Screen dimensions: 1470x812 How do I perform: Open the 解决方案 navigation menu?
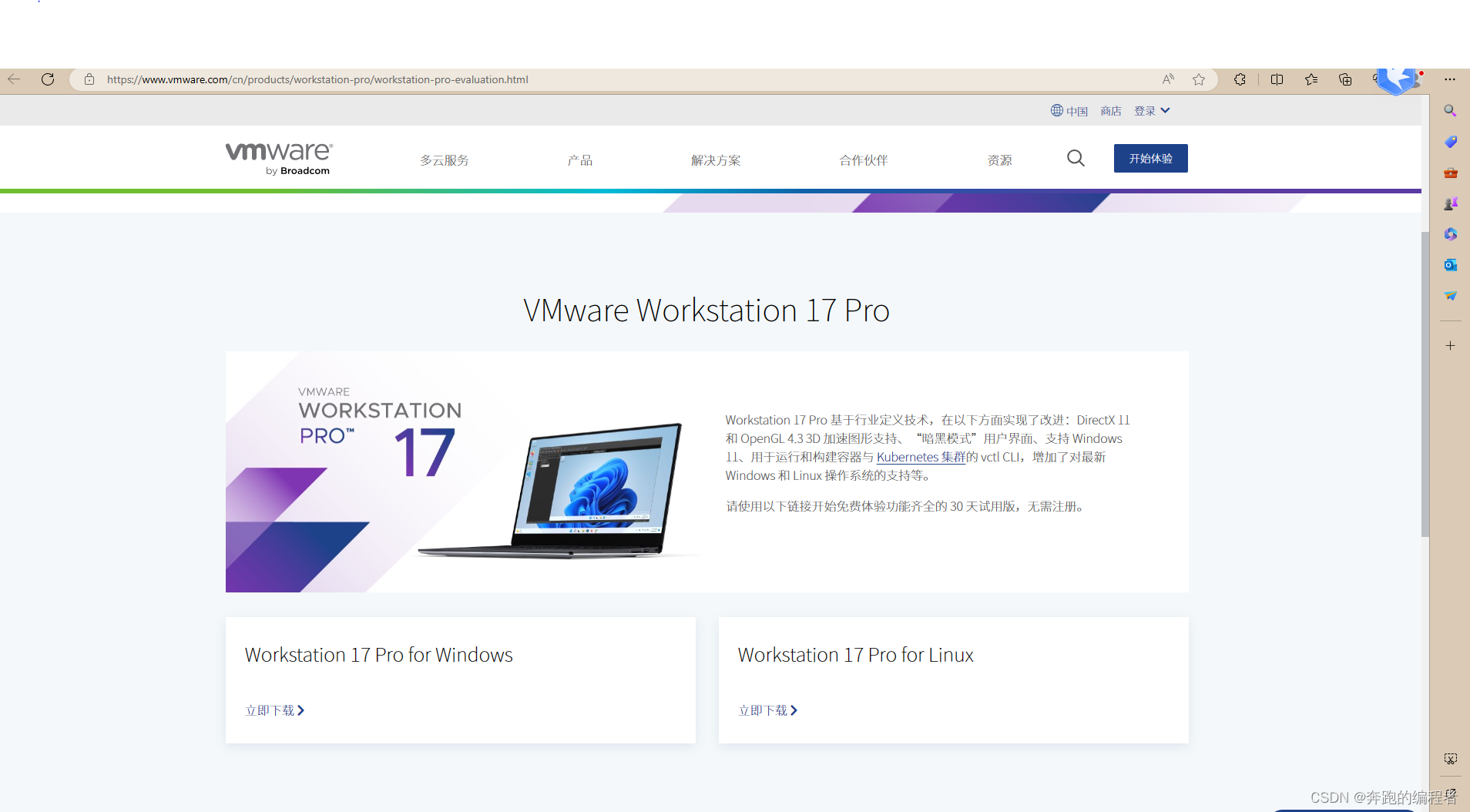tap(716, 160)
